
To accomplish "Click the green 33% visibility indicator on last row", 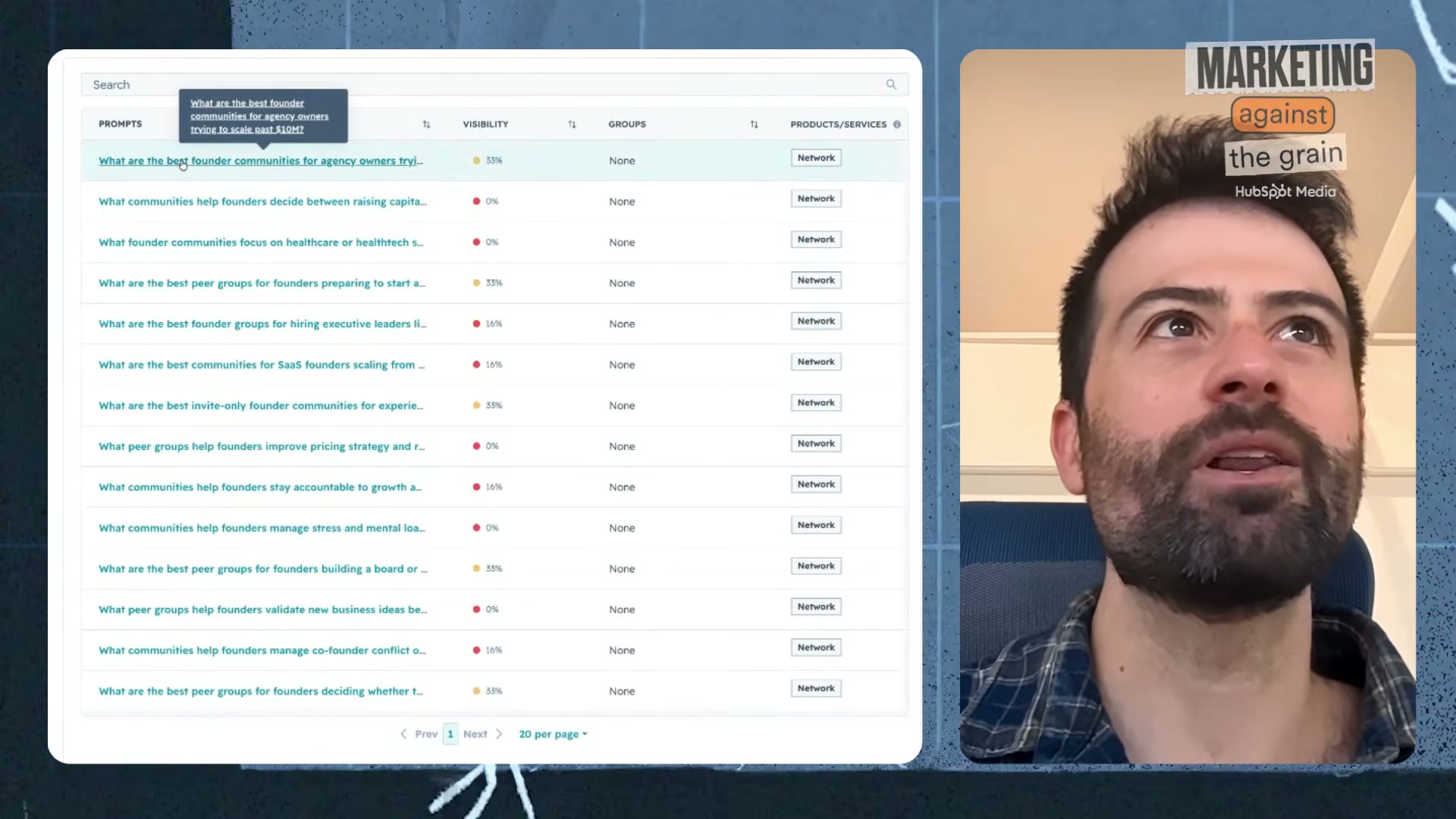I will click(476, 691).
